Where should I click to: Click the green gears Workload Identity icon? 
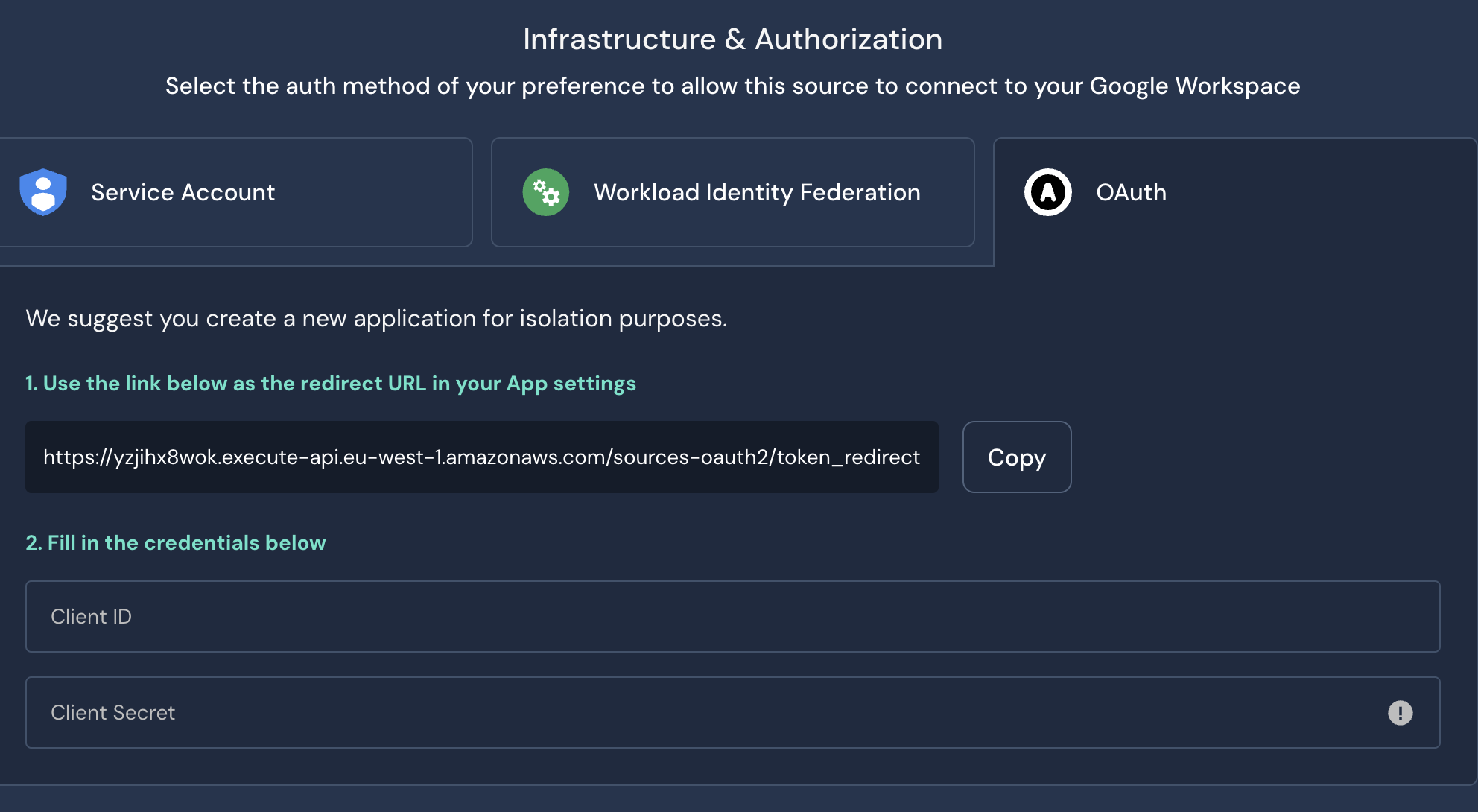pos(545,192)
